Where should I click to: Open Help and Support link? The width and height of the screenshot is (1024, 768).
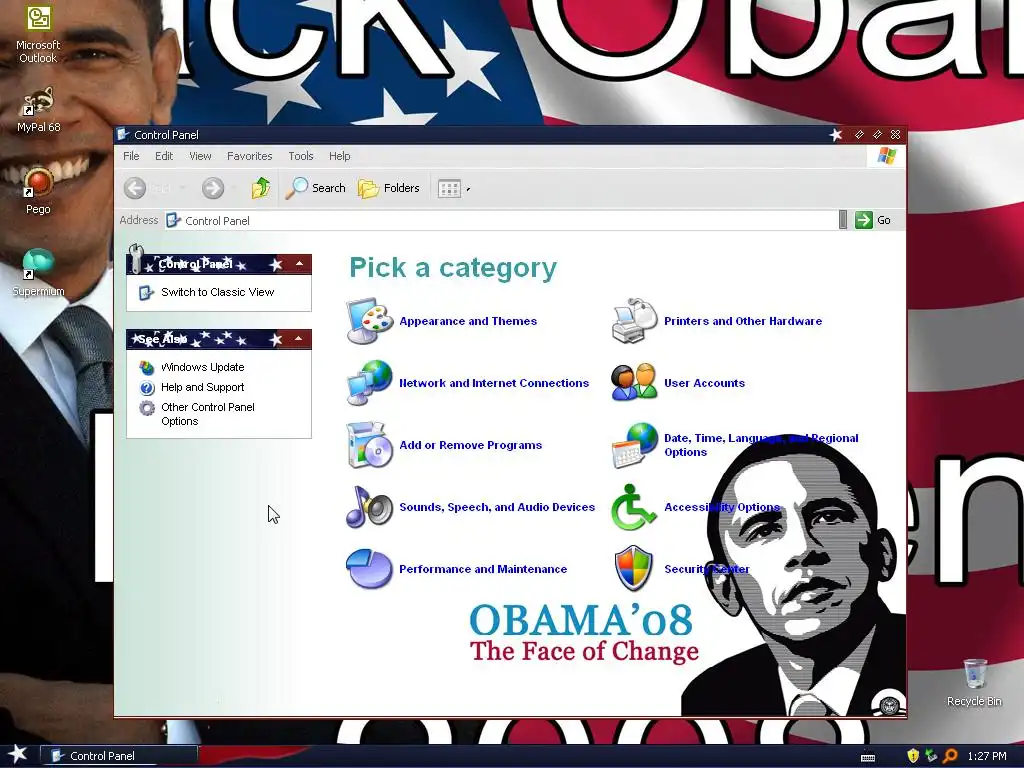pyautogui.click(x=202, y=387)
